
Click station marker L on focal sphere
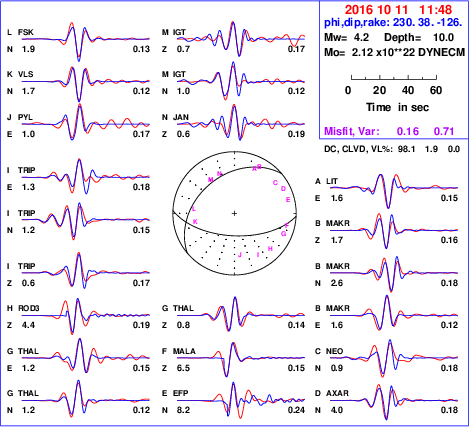click(194, 209)
